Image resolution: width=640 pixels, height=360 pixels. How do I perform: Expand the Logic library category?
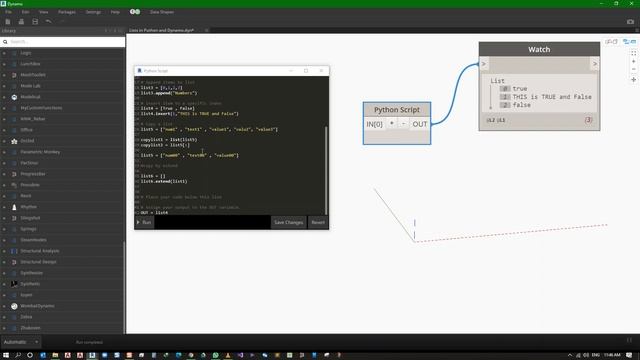(x=4, y=53)
